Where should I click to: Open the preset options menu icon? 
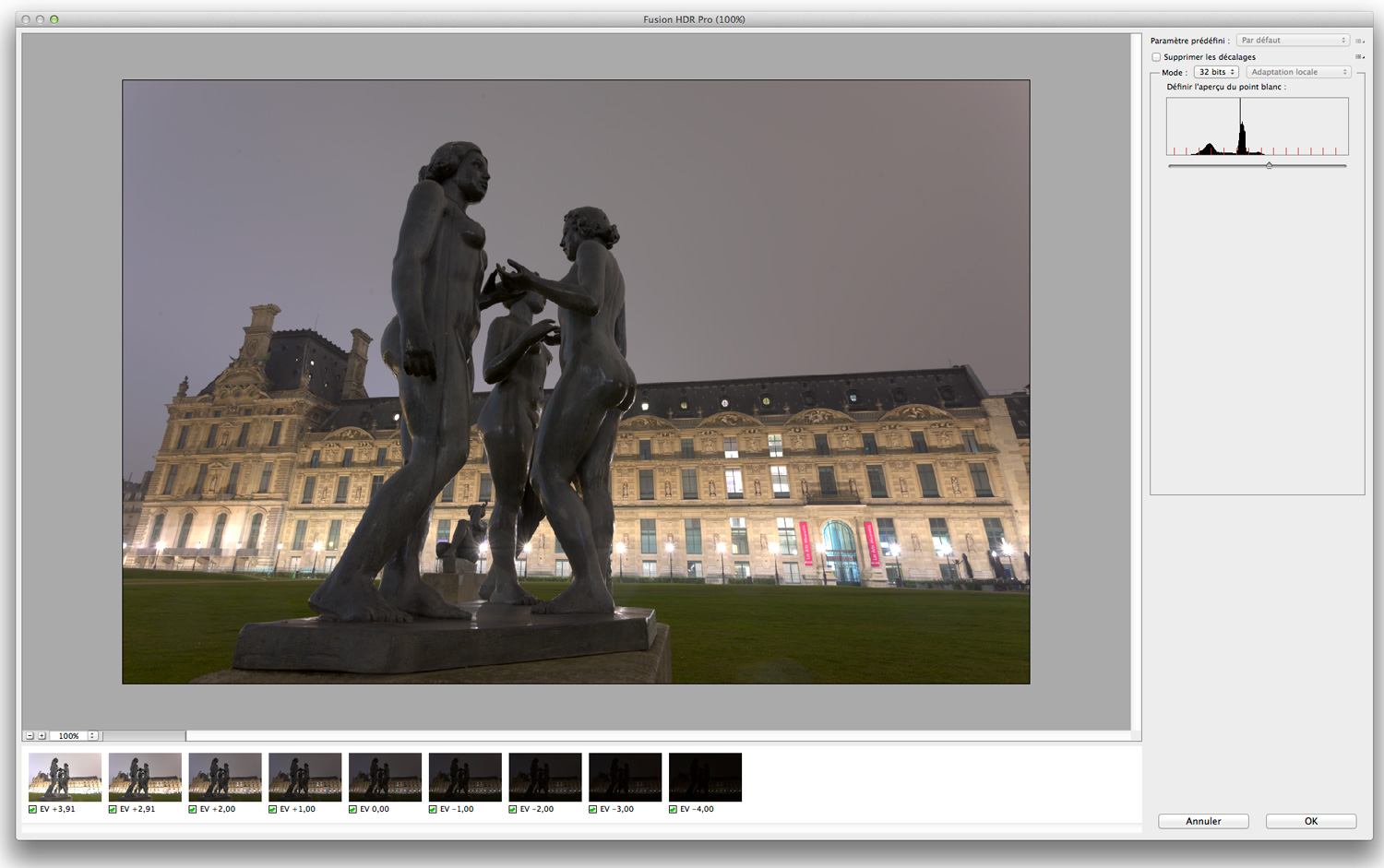point(1359,41)
